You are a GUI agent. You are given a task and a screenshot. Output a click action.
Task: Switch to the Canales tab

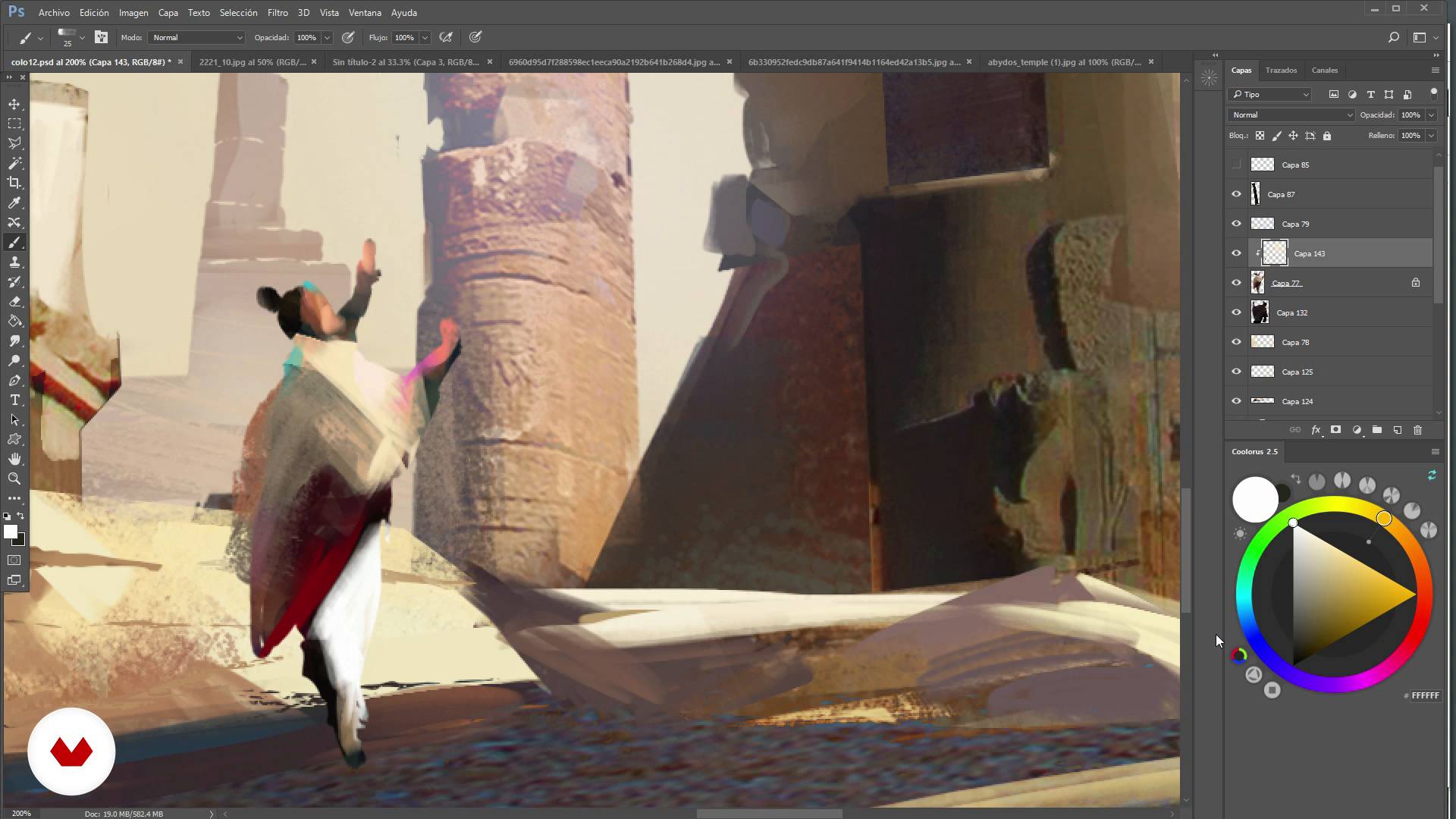[x=1325, y=70]
